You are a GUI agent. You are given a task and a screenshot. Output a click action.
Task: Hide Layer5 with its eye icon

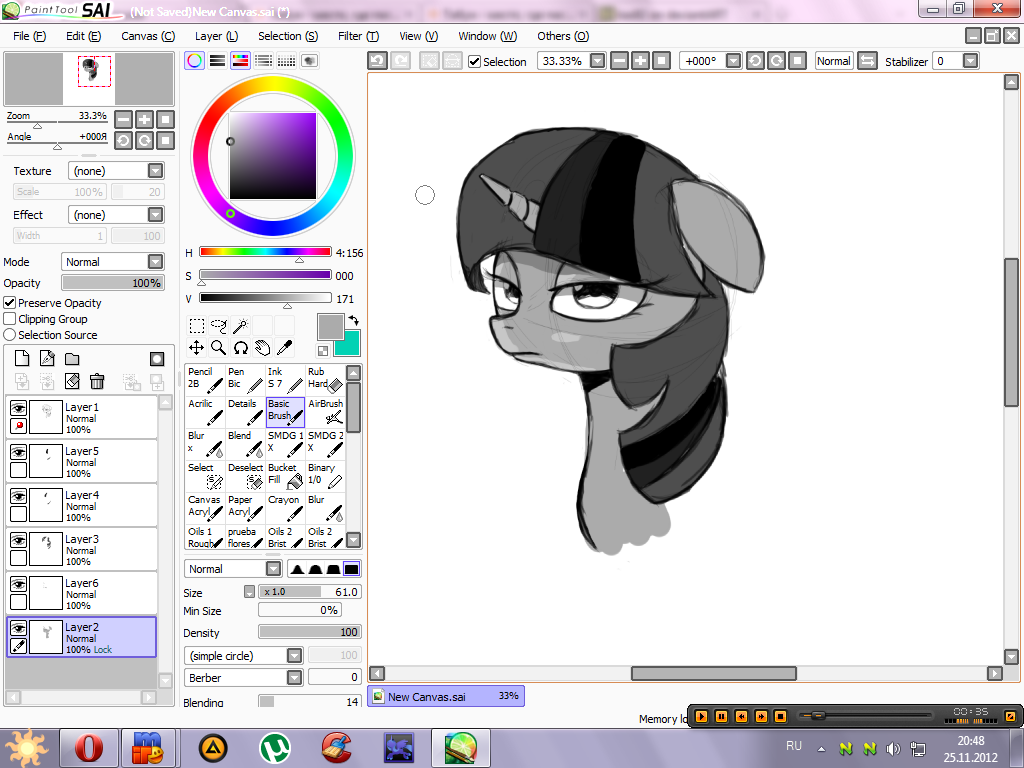click(x=18, y=452)
